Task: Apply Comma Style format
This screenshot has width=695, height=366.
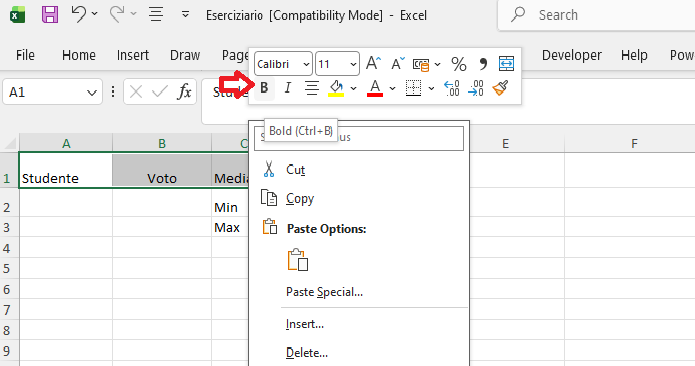Action: [x=483, y=64]
